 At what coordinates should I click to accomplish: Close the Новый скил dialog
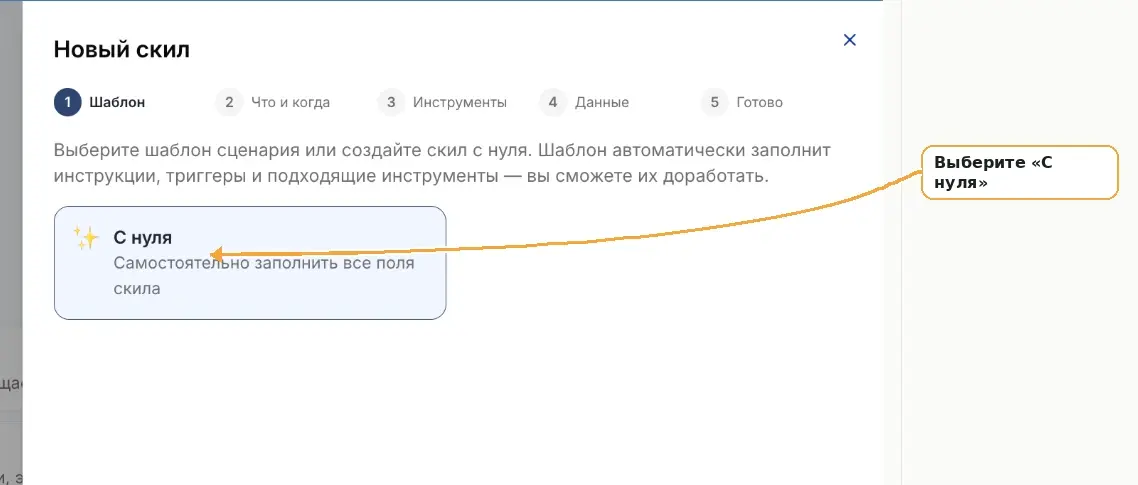(850, 40)
